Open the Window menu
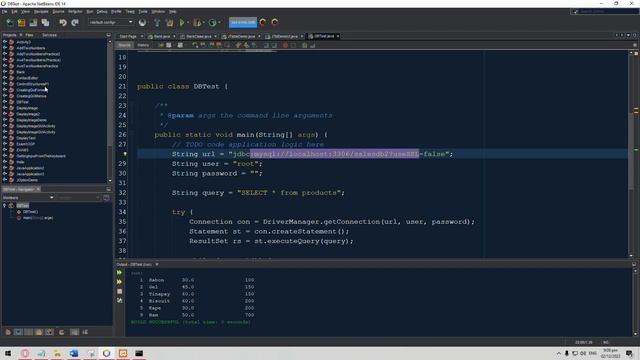Image resolution: width=640 pixels, height=360 pixels. (158, 11)
